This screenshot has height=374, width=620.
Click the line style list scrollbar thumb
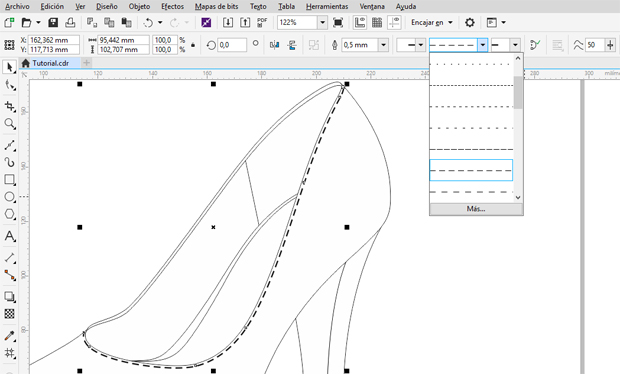[518, 93]
